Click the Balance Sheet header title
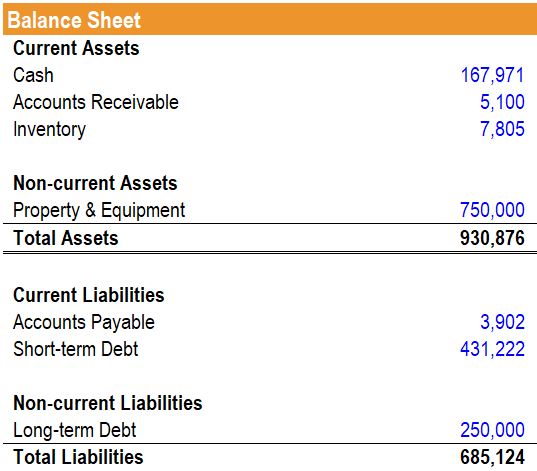The image size is (537, 471). tap(74, 20)
